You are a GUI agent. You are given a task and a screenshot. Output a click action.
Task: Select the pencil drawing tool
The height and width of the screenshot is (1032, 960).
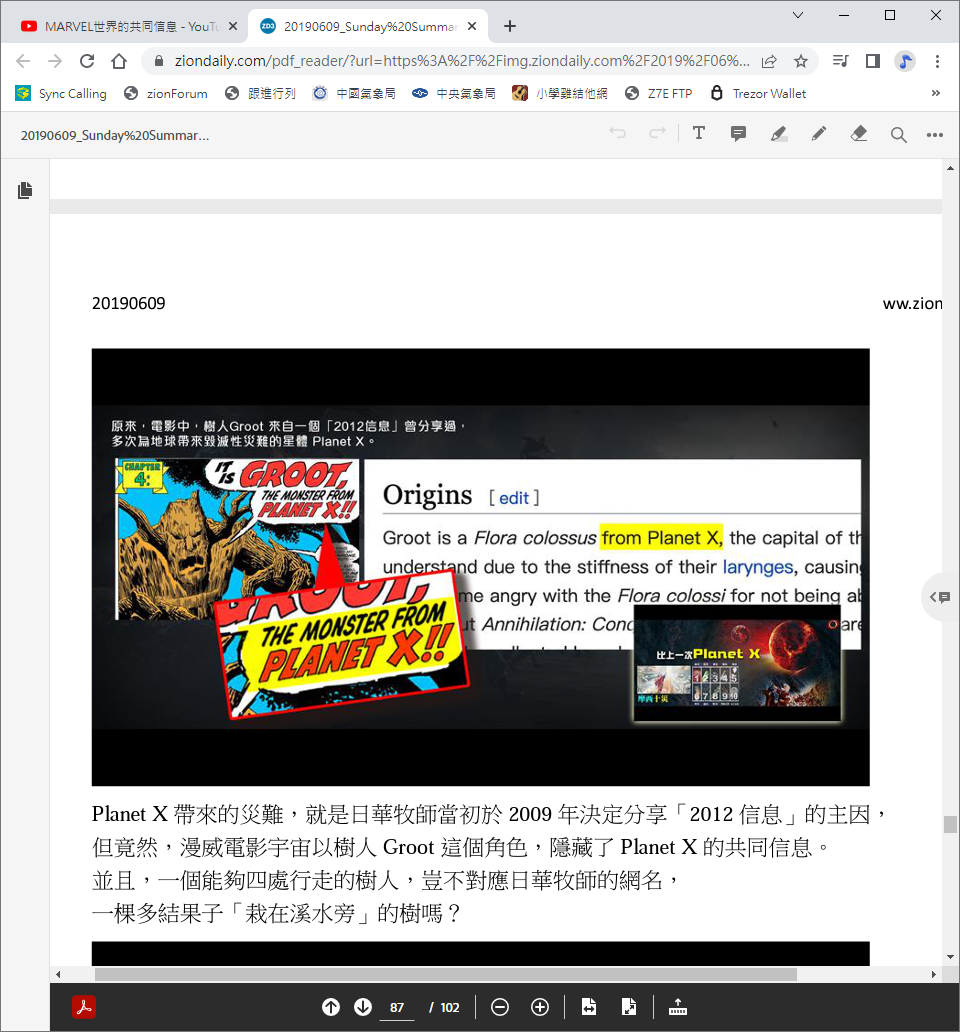pos(819,134)
